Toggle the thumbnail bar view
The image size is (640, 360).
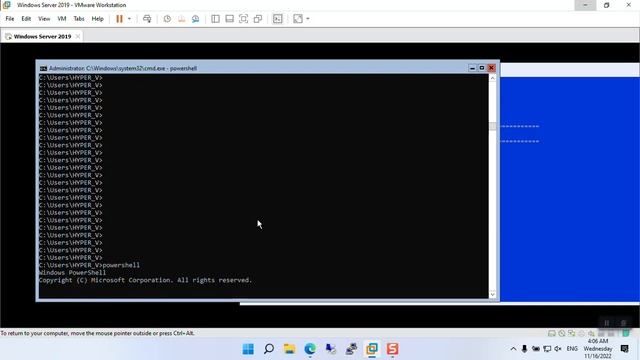pos(229,19)
